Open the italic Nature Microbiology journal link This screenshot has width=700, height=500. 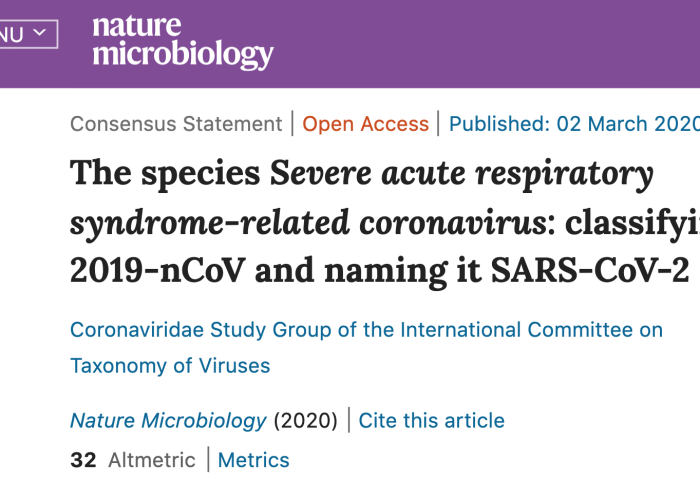coord(168,421)
